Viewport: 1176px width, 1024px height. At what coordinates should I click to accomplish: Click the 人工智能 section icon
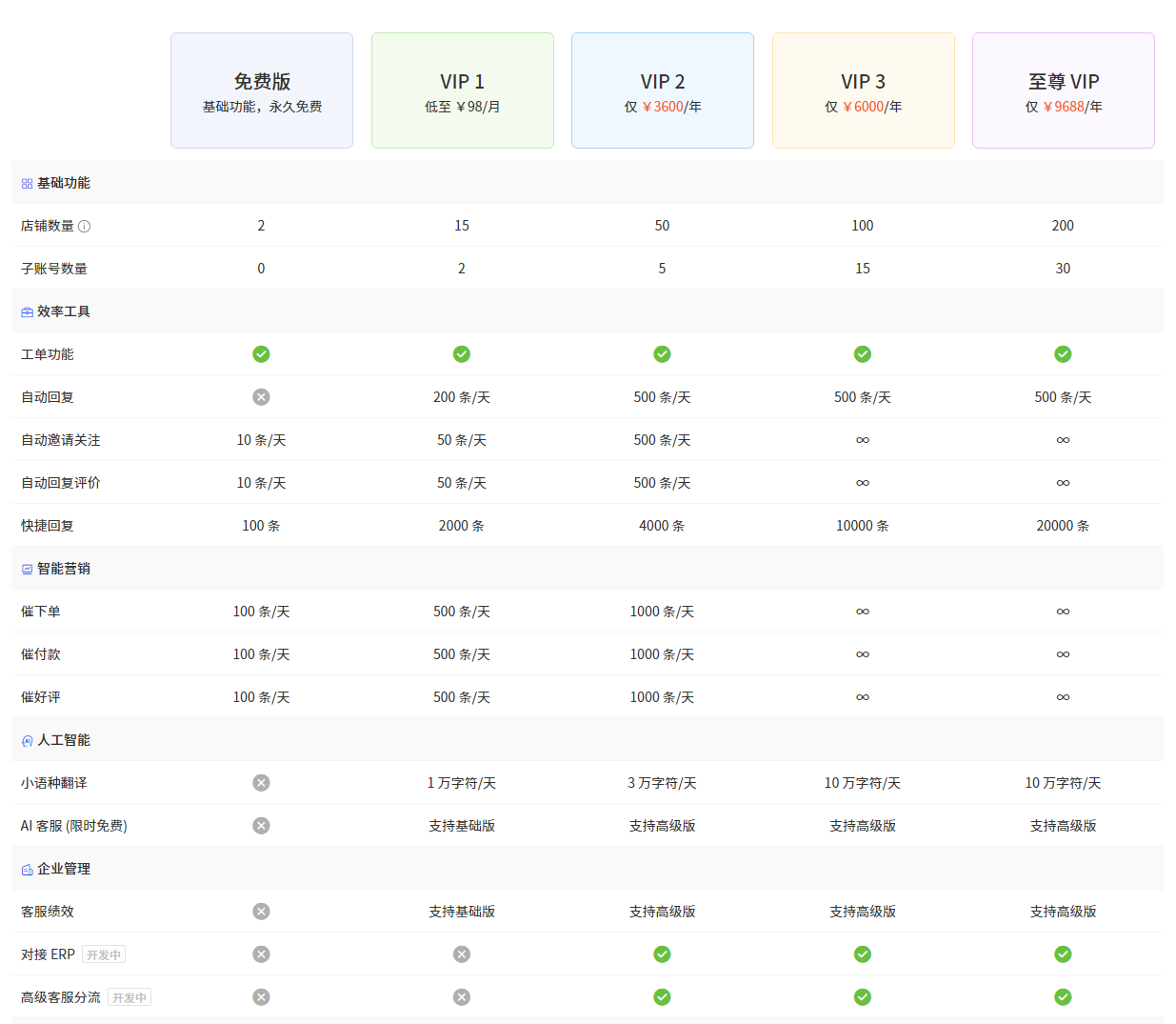27,741
